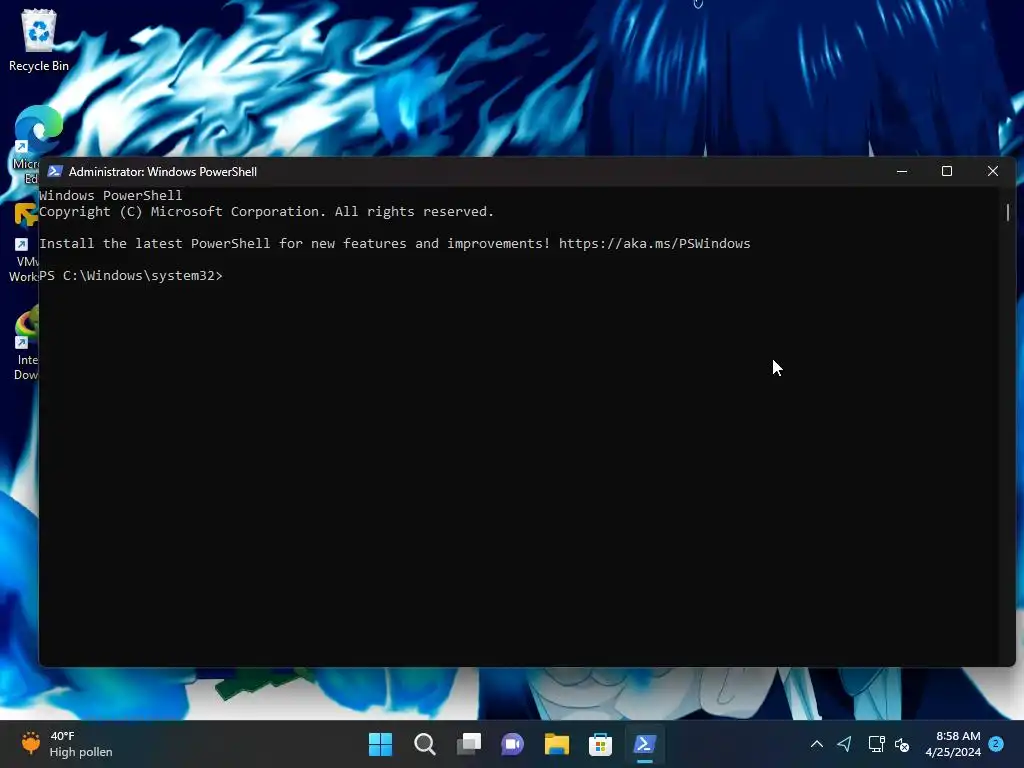Open Task View from the taskbar
Image resolution: width=1024 pixels, height=768 pixels.
pos(469,744)
